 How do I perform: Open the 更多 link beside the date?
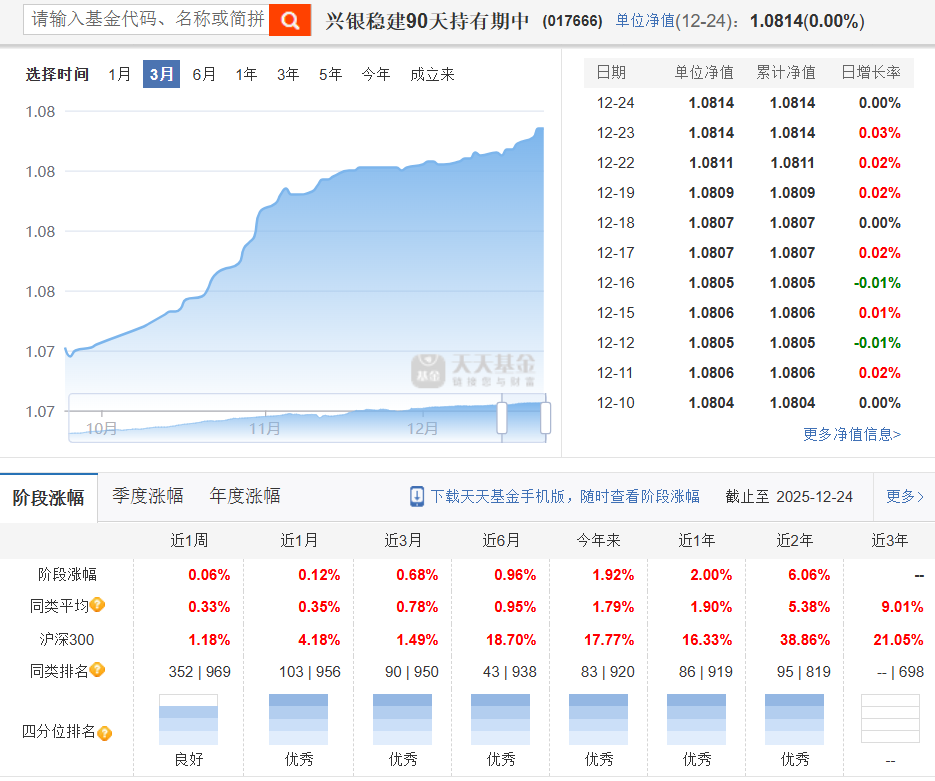pos(905,497)
